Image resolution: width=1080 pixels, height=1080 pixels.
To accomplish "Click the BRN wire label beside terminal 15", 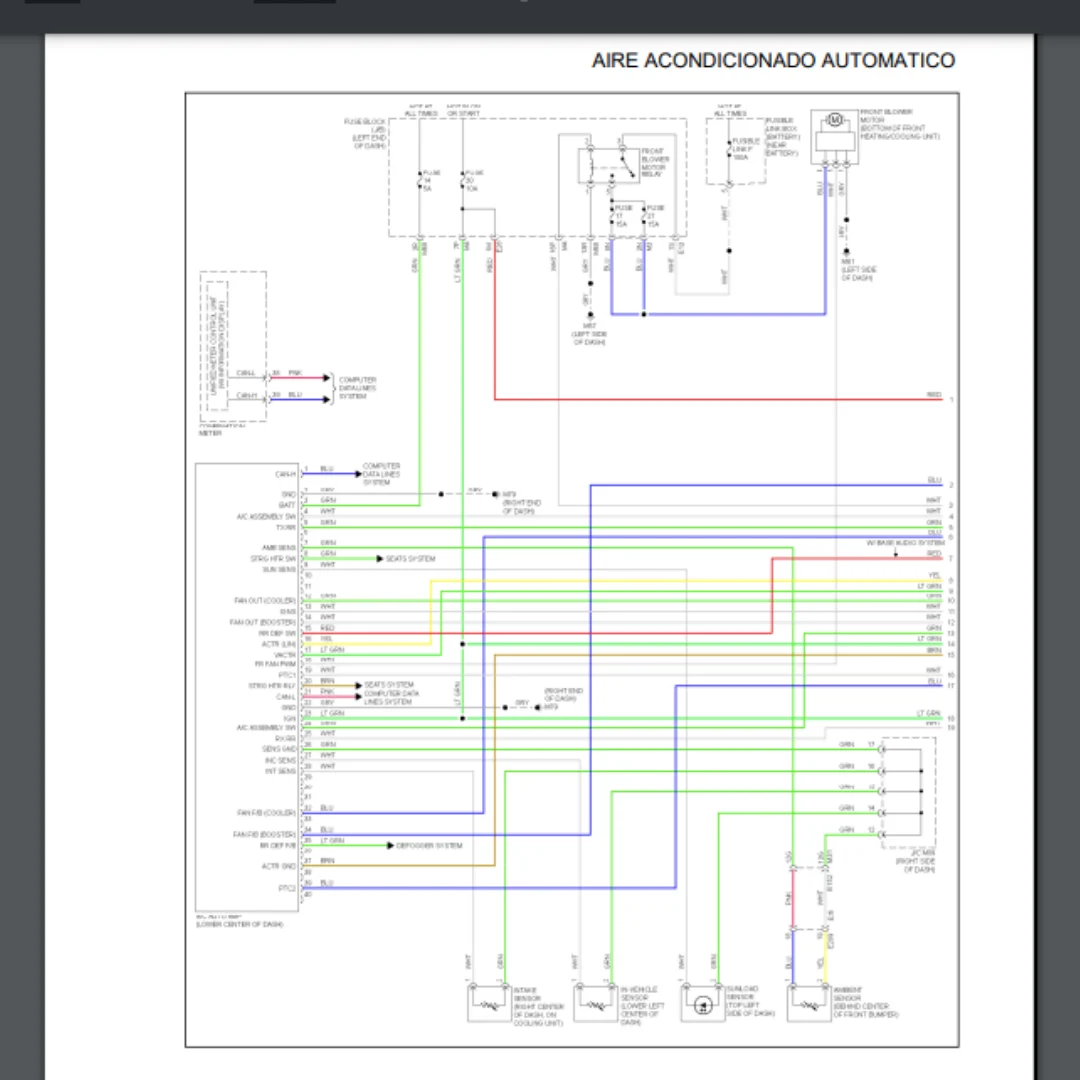I will pos(934,650).
